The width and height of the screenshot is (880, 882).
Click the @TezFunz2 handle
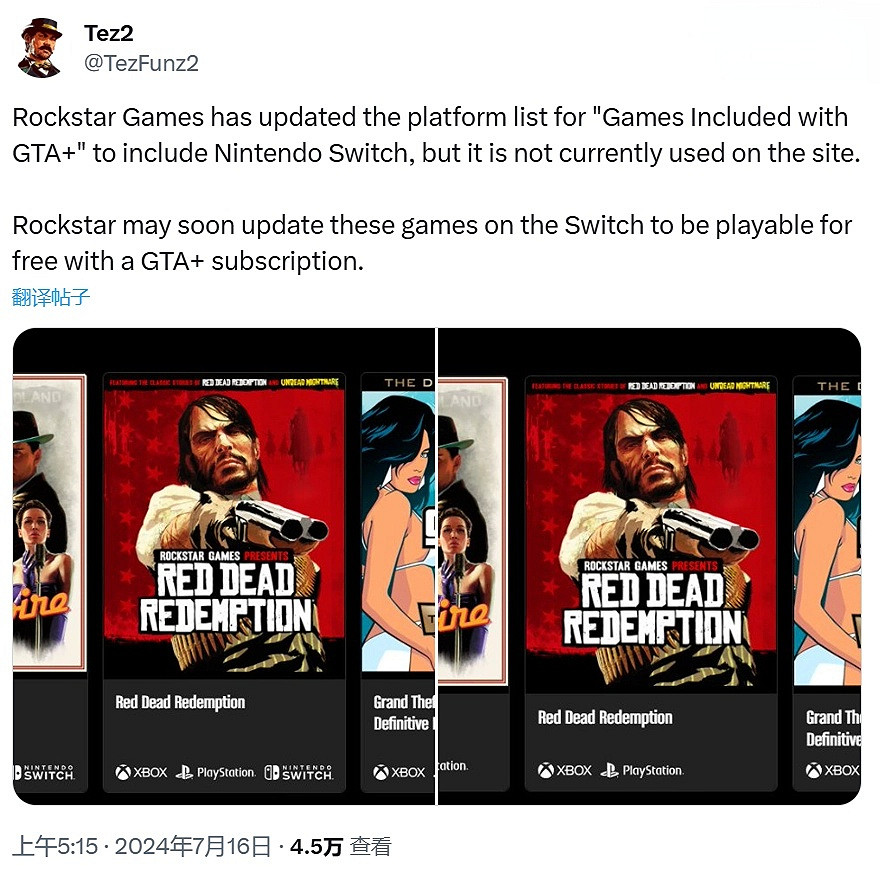pos(142,63)
